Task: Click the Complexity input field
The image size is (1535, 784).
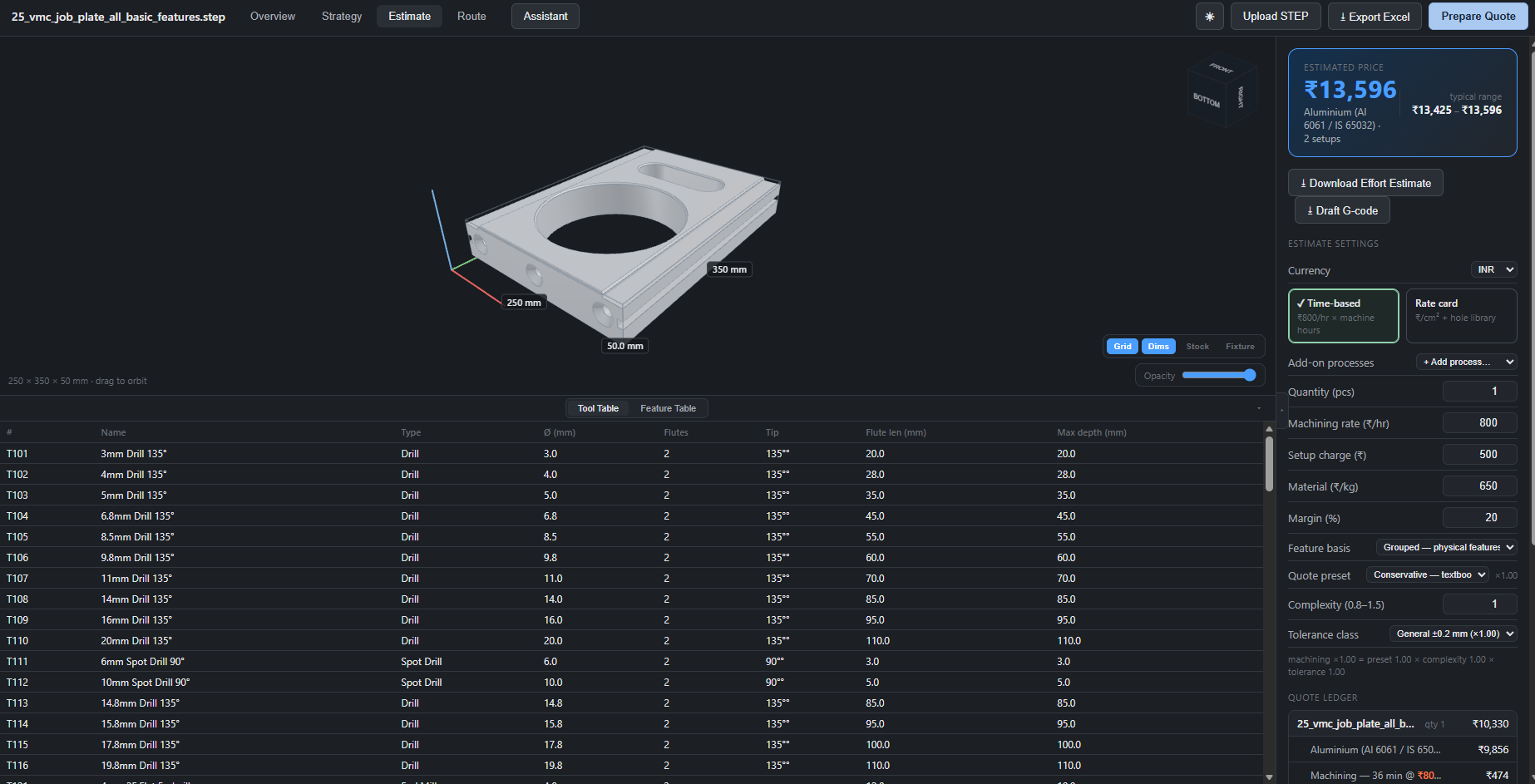Action: [x=1479, y=604]
